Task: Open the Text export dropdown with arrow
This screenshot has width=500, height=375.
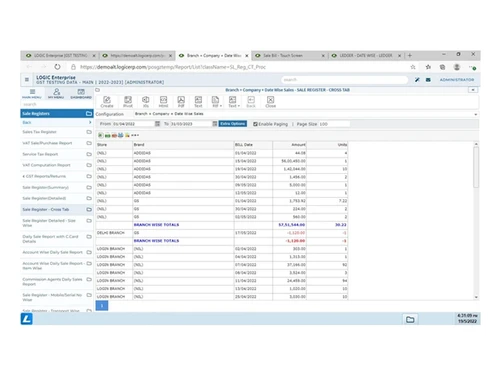Action: coord(233,102)
